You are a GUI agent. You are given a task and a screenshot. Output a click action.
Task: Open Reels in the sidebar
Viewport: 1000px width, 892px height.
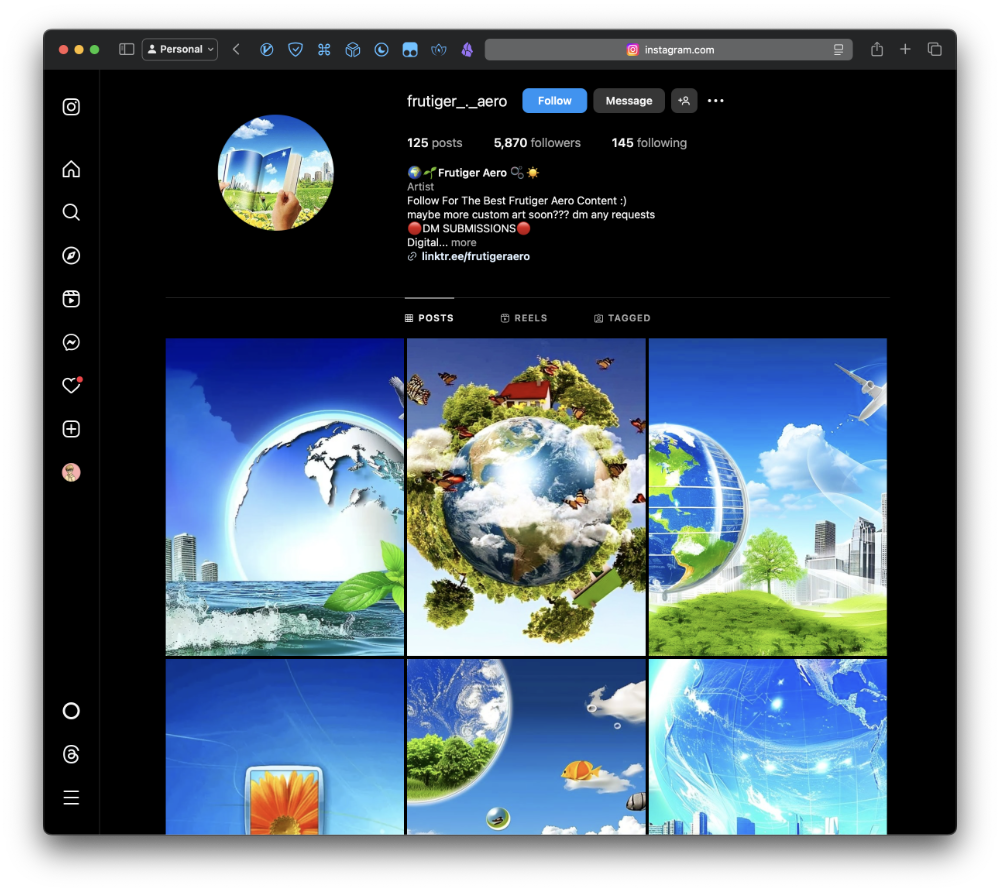tap(71, 299)
